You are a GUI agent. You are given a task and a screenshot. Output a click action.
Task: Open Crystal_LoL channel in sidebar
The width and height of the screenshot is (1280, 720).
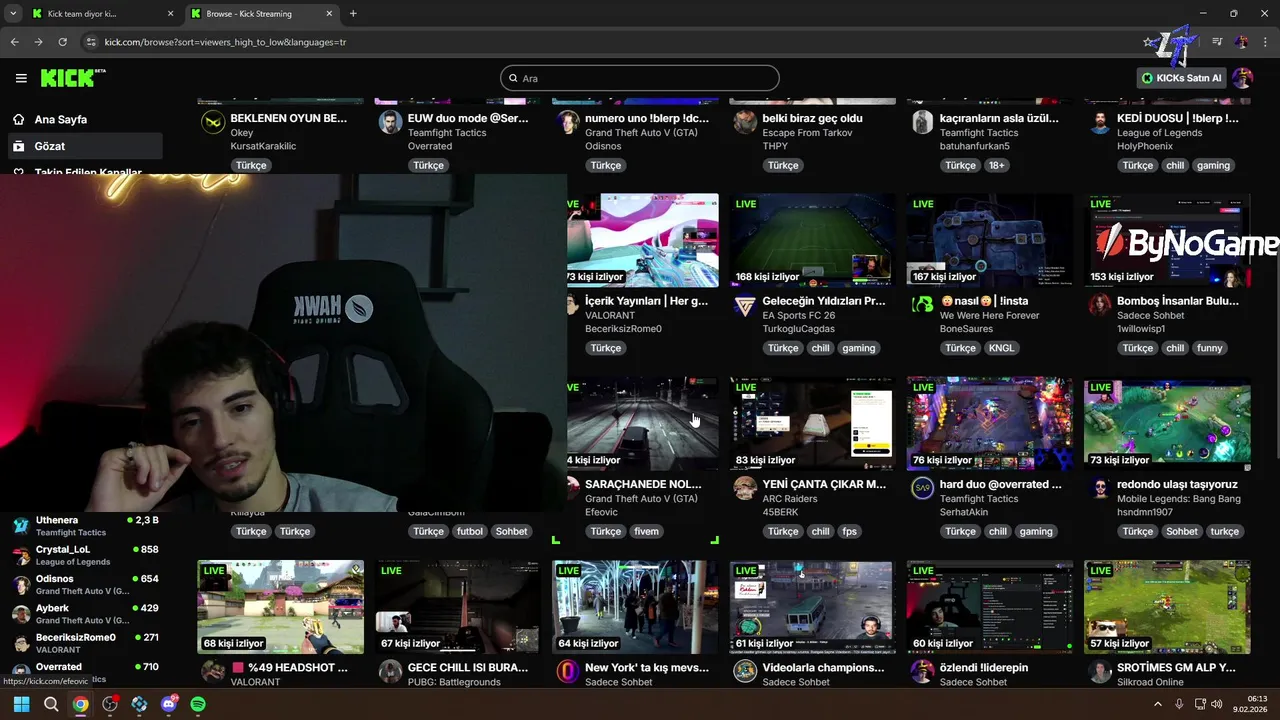click(85, 555)
